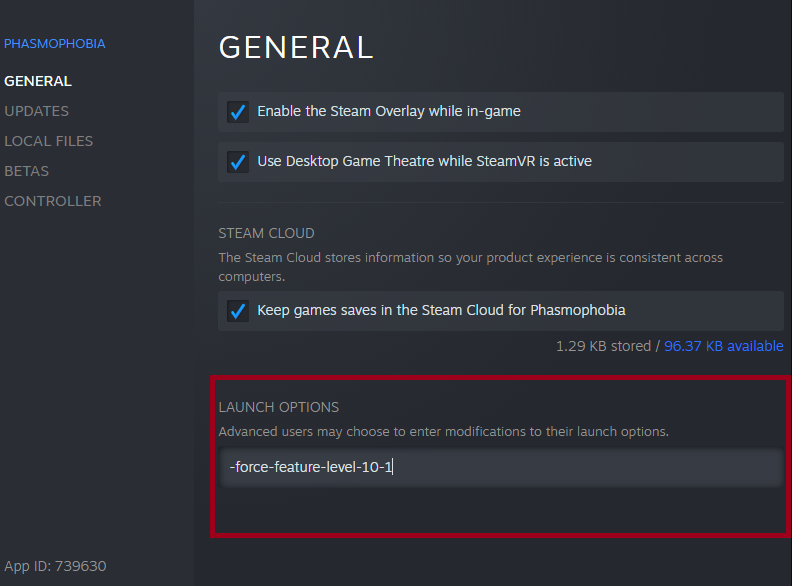792x586 pixels.
Task: Uncheck the Desktop Game Theatre checkbox
Action: [238, 162]
